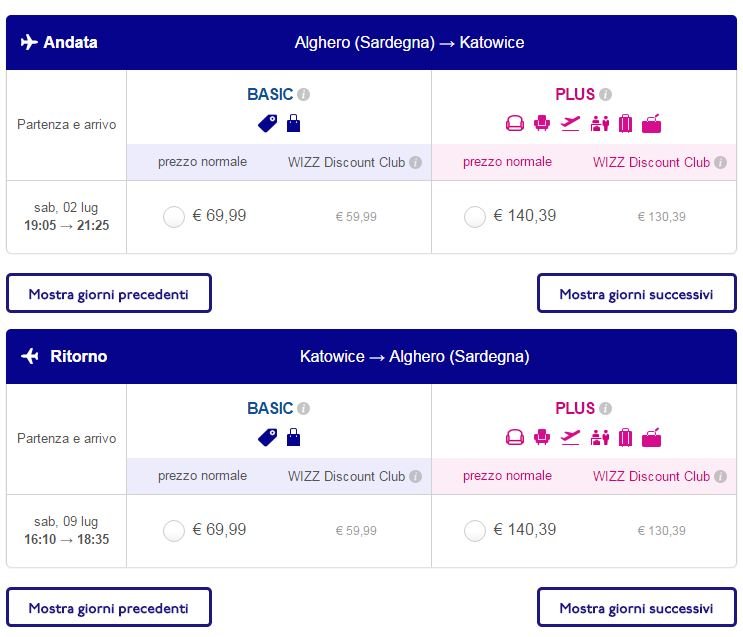Show next days for the Andata flight
Viewport: 743px width, 637px height.
(x=636, y=293)
